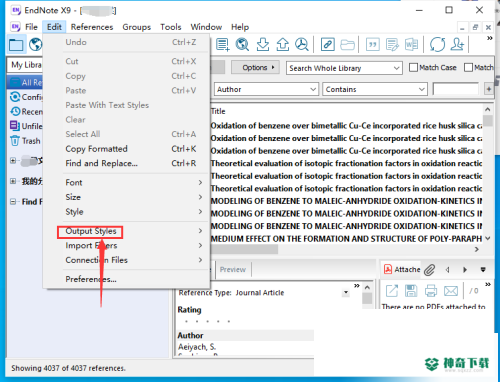Click the Attach File paperclip icon

coord(430,270)
